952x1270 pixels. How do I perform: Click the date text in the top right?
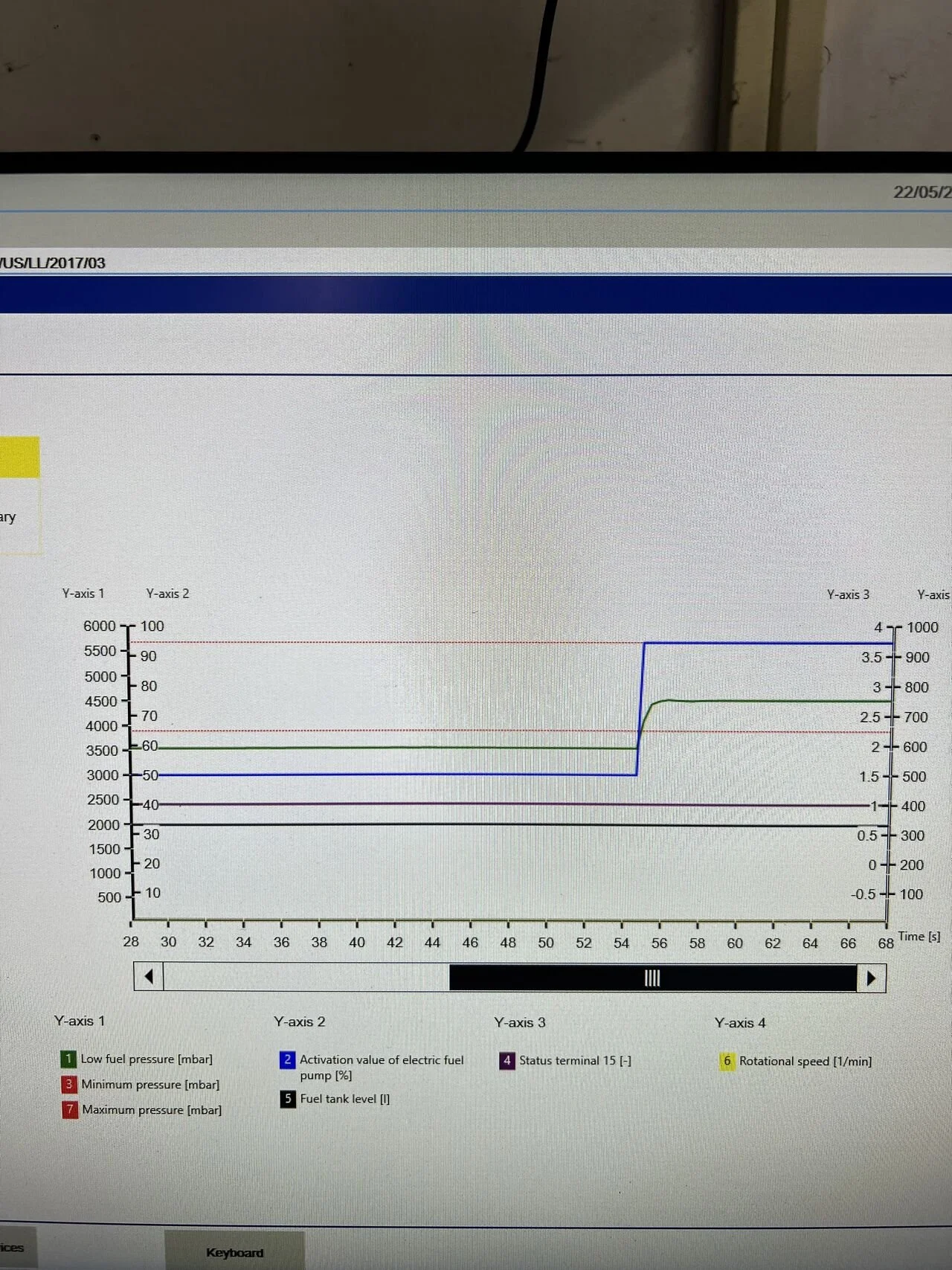click(922, 192)
